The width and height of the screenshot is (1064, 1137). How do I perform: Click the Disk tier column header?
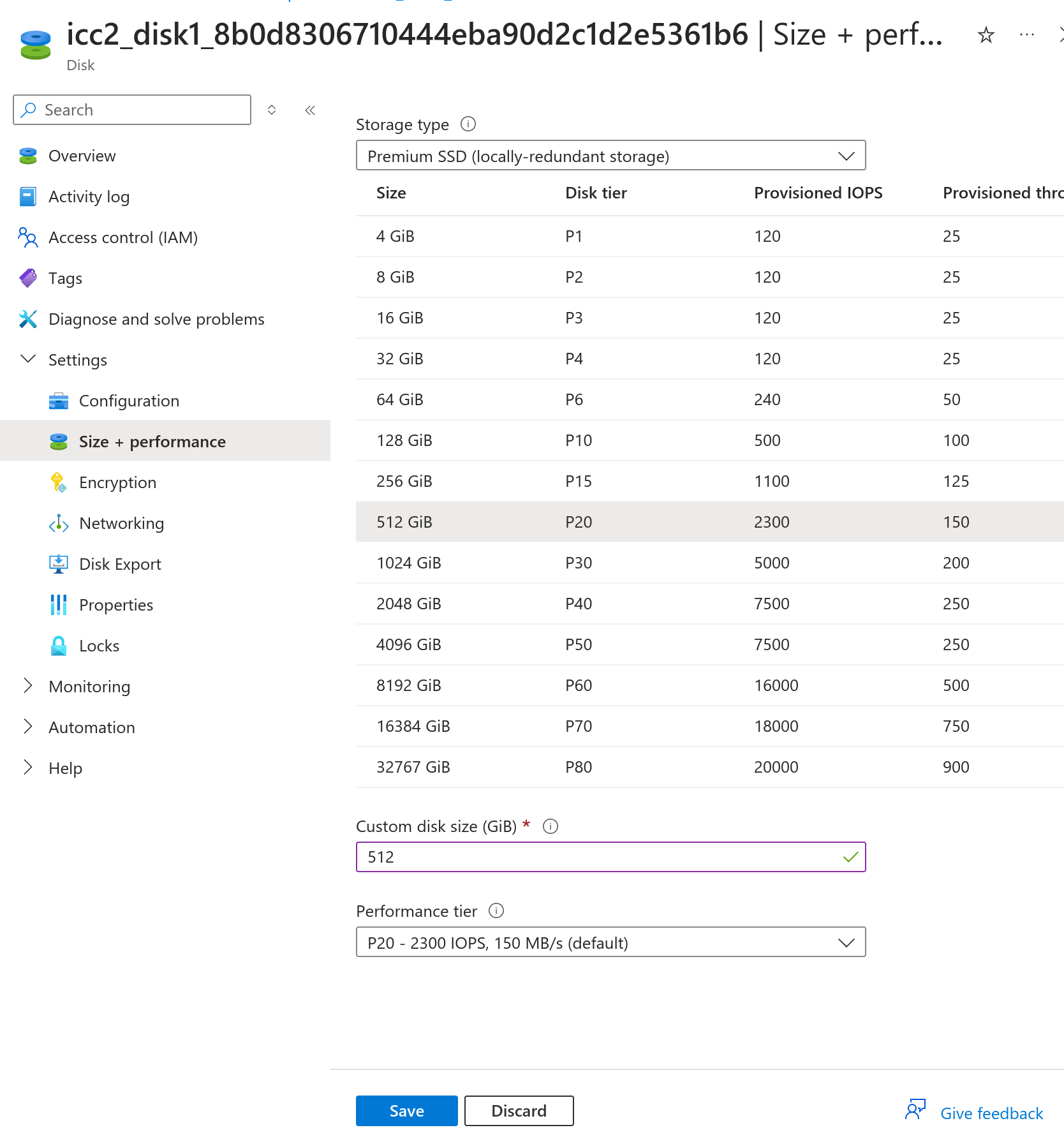pos(596,193)
